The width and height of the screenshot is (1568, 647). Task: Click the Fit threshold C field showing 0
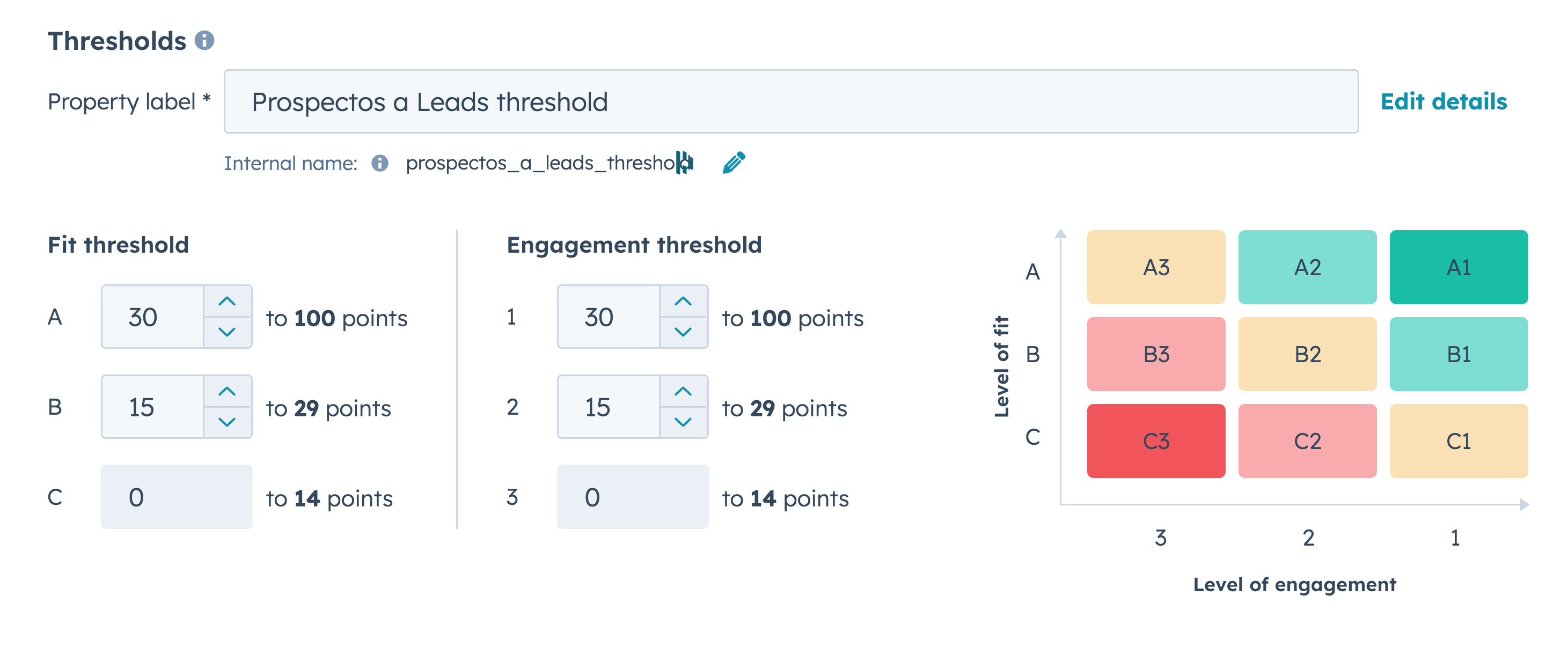pyautogui.click(x=177, y=497)
